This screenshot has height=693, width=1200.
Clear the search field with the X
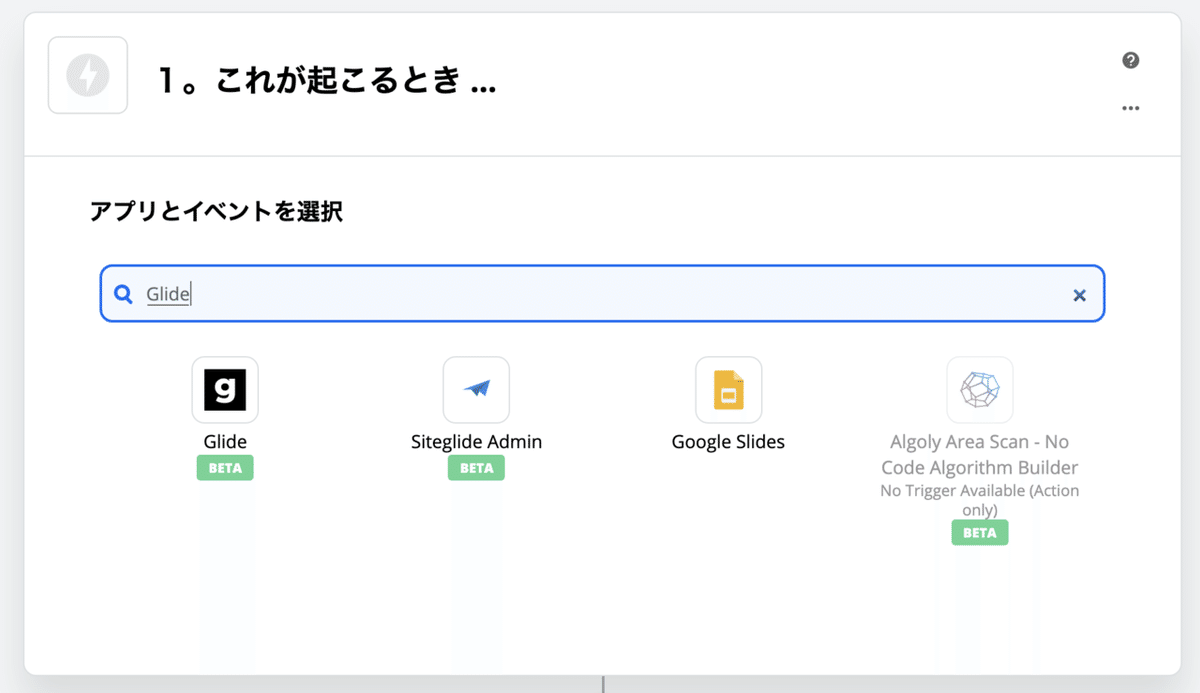1079,295
